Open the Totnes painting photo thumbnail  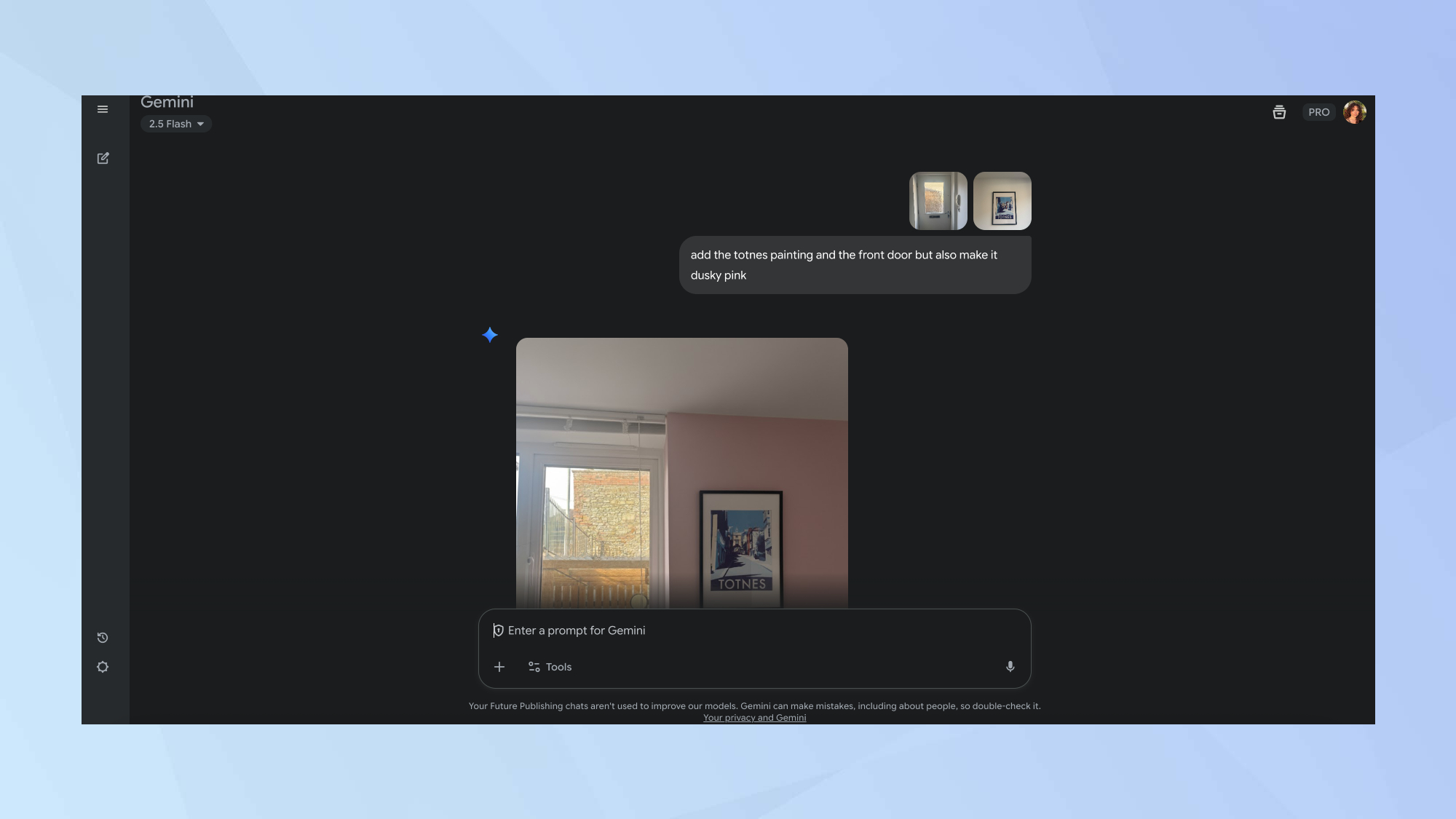pos(1002,201)
